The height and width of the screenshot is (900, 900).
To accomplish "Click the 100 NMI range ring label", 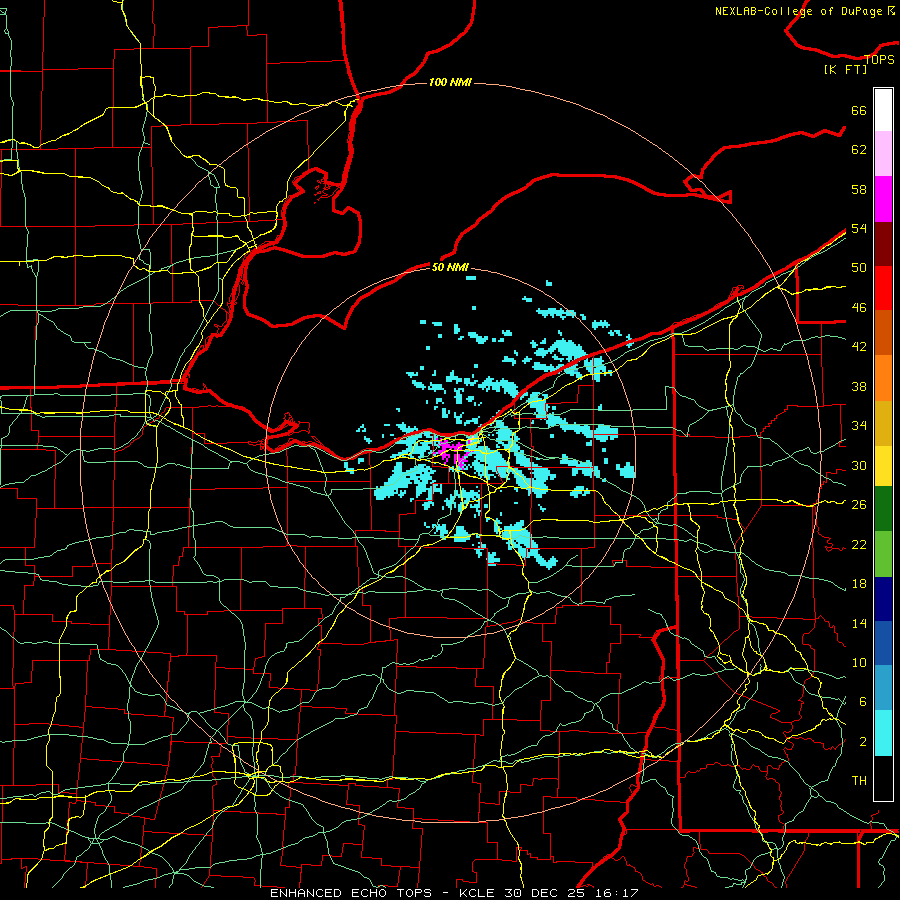I will 450,83.
